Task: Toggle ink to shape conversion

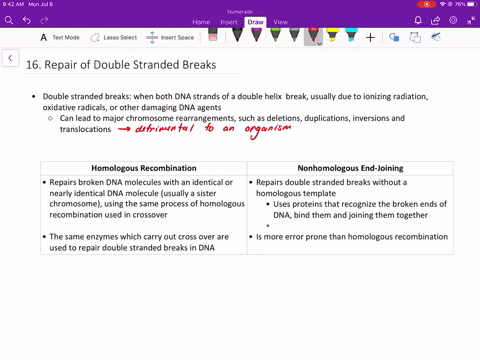Action: tap(415, 37)
